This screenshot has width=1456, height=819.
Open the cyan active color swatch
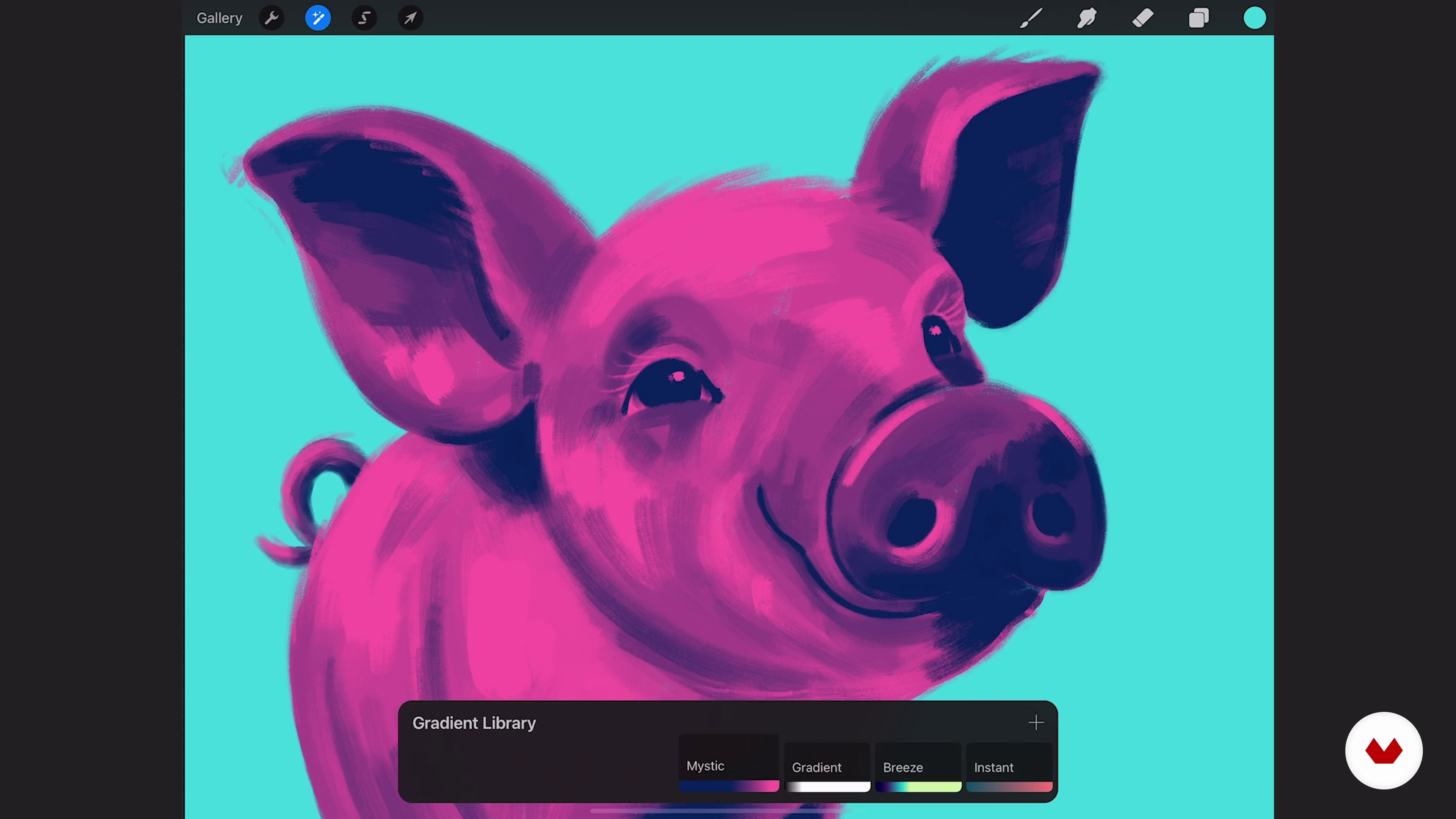[x=1254, y=18]
